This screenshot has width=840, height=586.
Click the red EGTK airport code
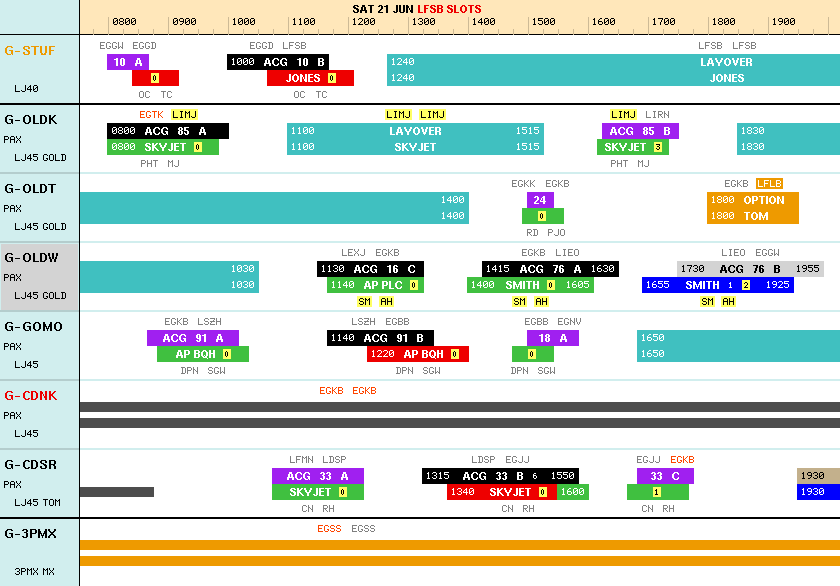tap(151, 115)
